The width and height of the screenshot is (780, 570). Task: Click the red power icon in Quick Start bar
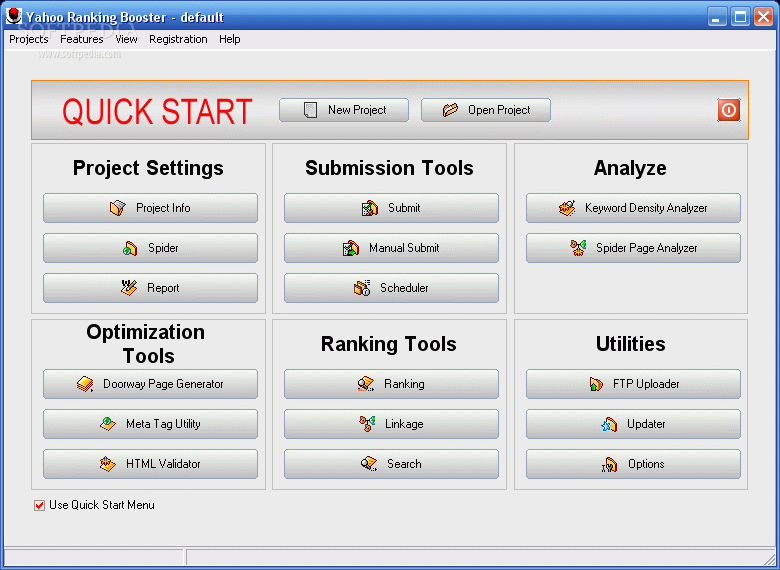[x=728, y=110]
